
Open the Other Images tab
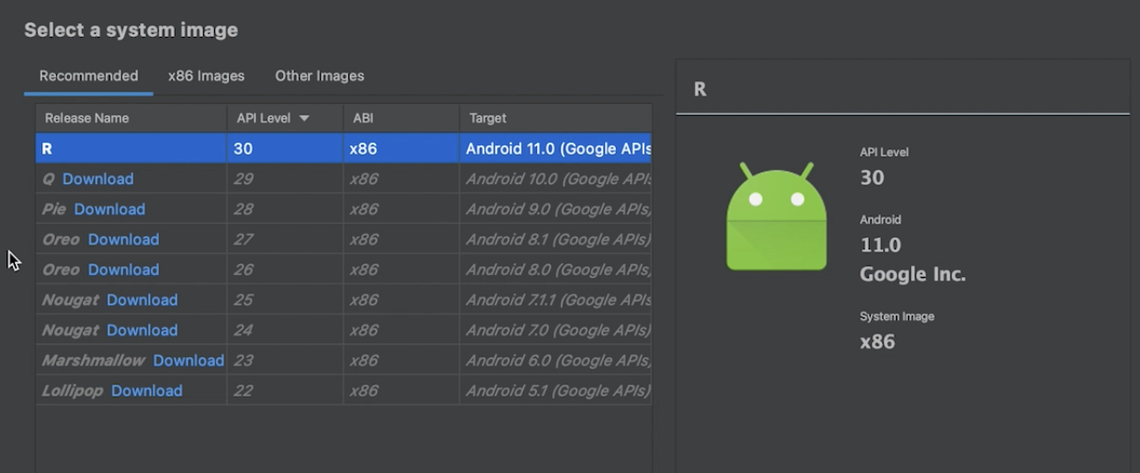click(319, 76)
